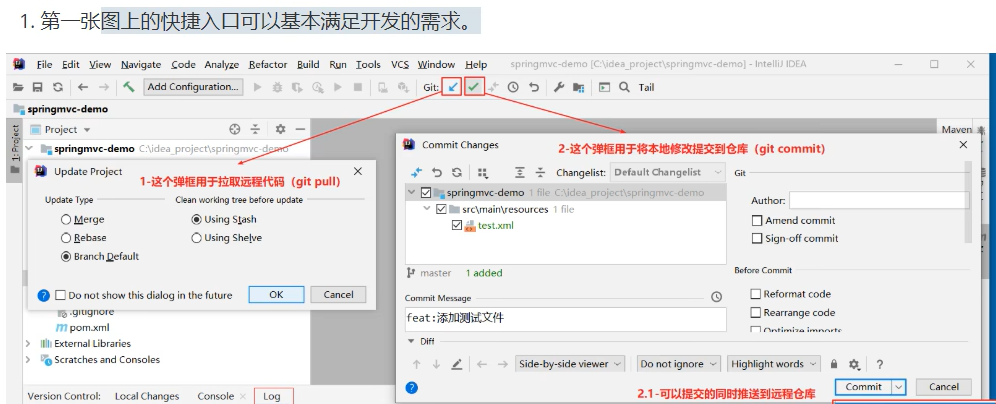Select the Merge update type

[x=66, y=219]
